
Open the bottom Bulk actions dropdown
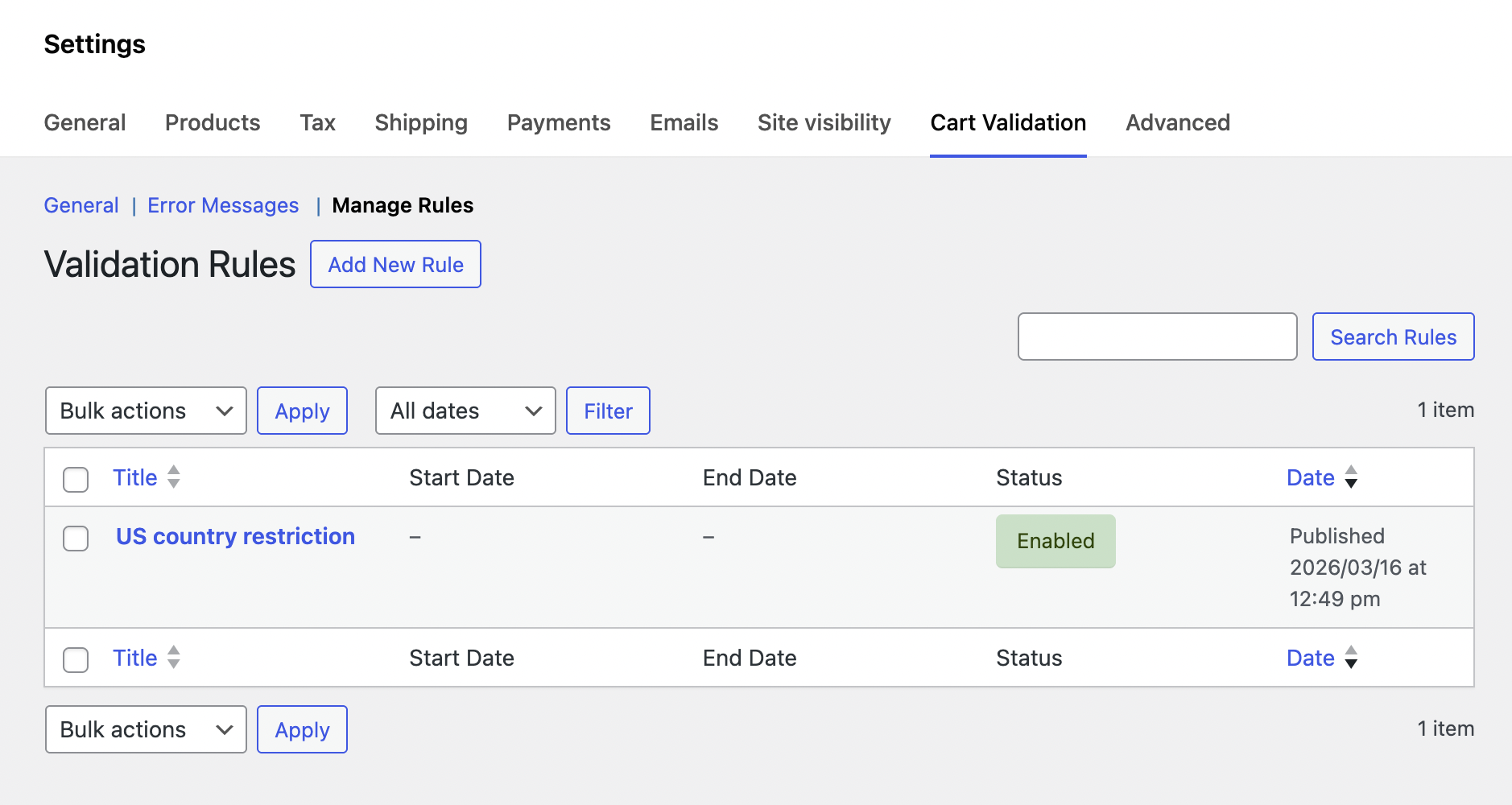coord(146,729)
